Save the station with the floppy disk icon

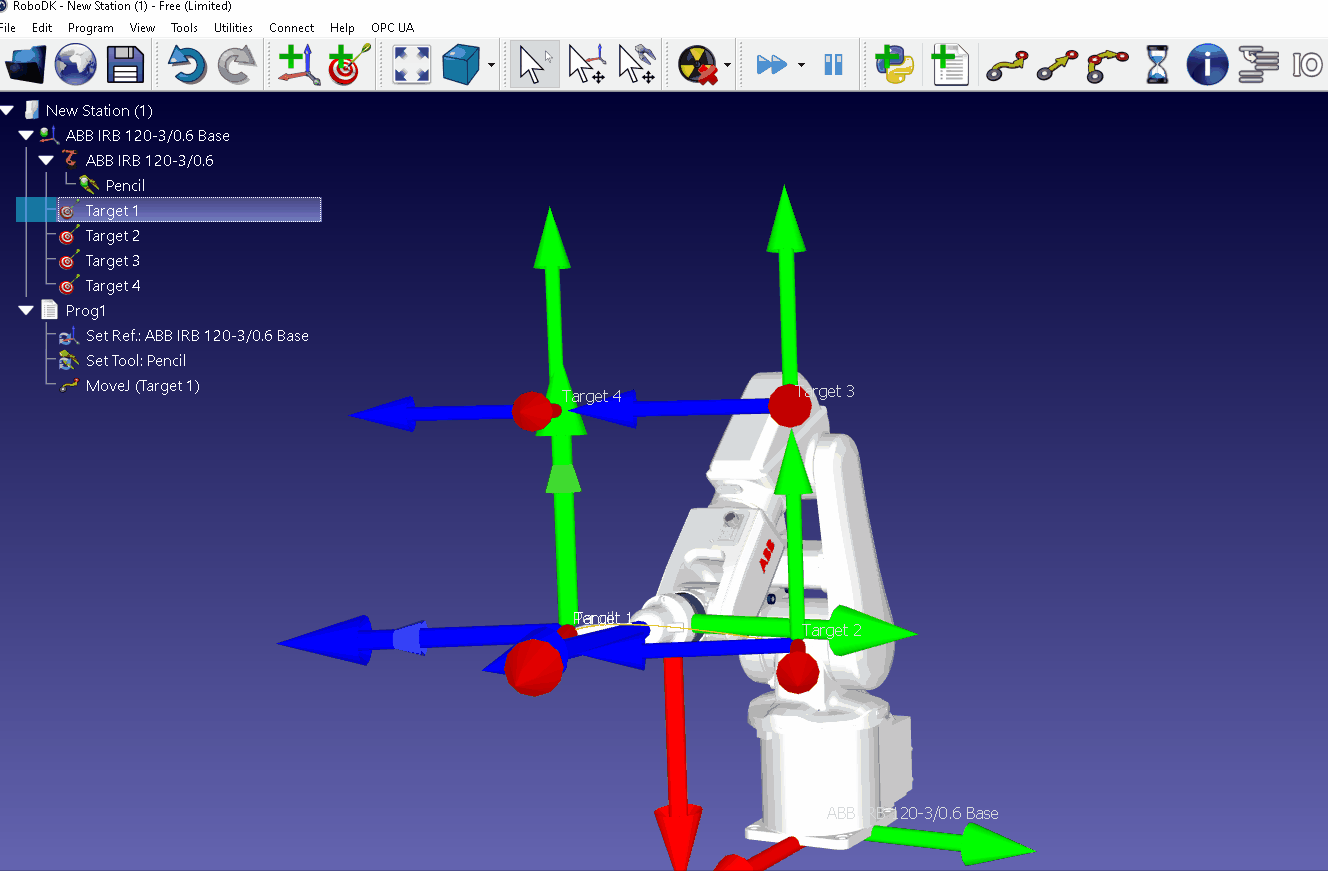(126, 65)
